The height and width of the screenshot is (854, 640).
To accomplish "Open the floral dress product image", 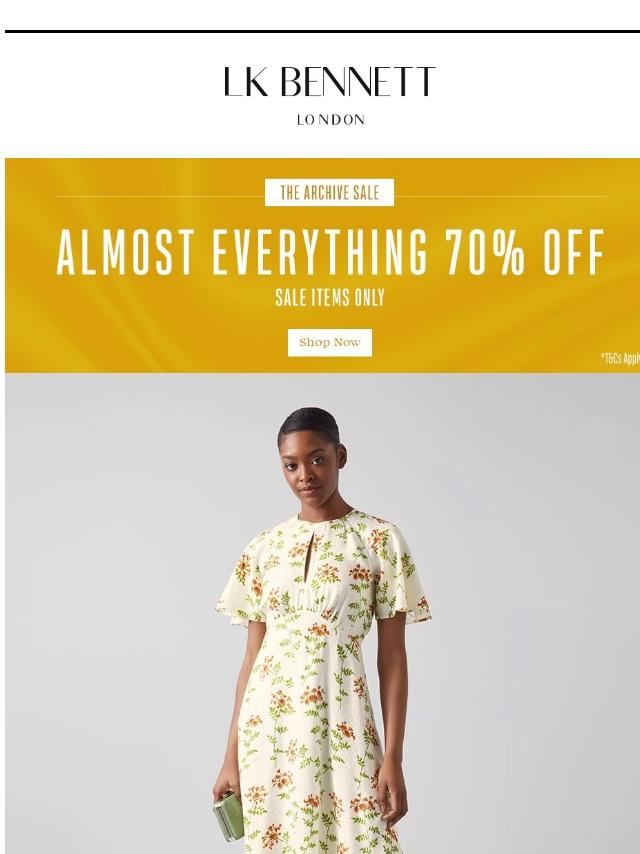I will [x=322, y=613].
